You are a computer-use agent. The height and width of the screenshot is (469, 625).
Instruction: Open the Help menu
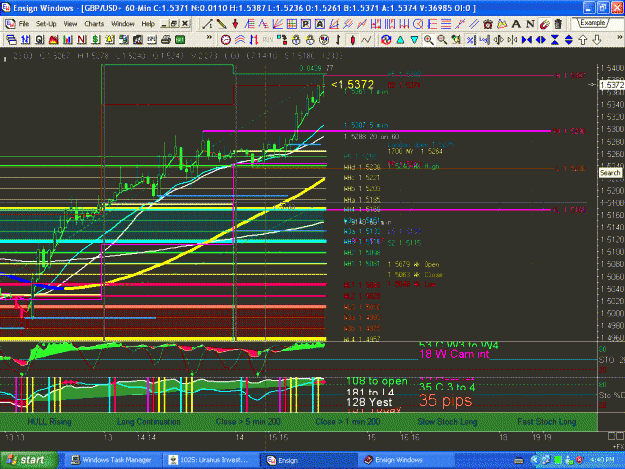tap(148, 24)
